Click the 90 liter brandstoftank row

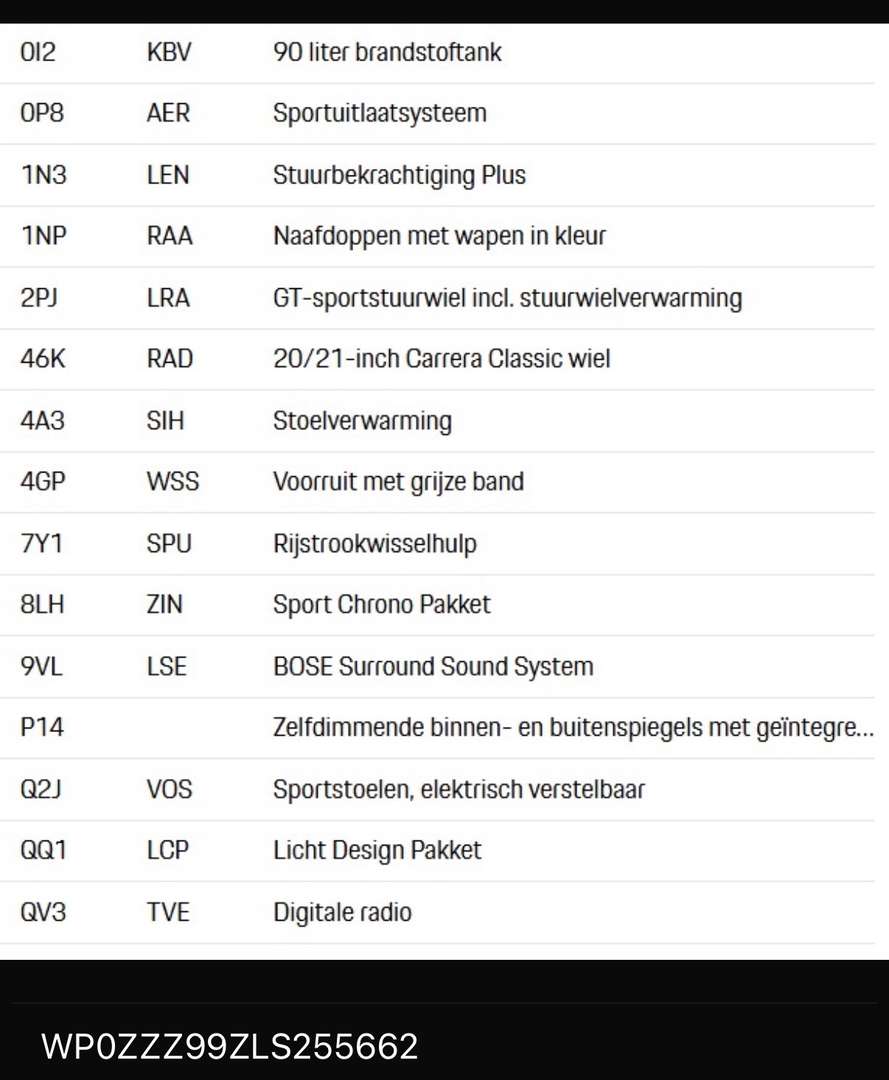(387, 52)
